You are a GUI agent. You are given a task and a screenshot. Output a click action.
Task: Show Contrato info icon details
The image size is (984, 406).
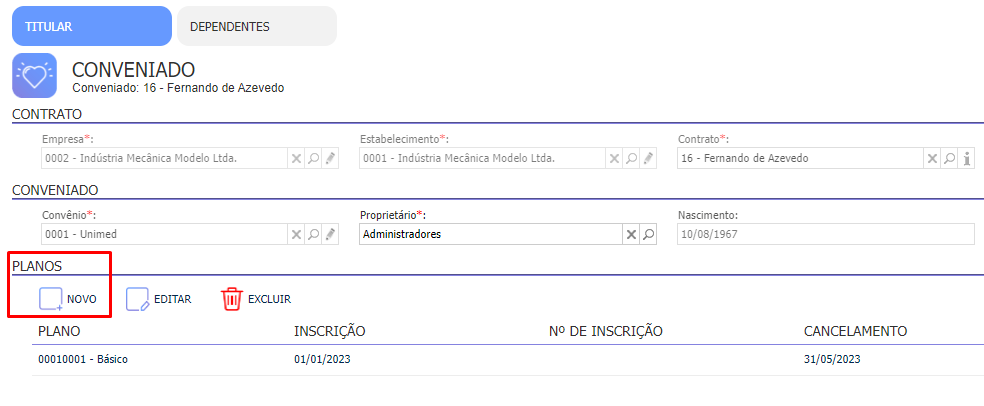(967, 159)
